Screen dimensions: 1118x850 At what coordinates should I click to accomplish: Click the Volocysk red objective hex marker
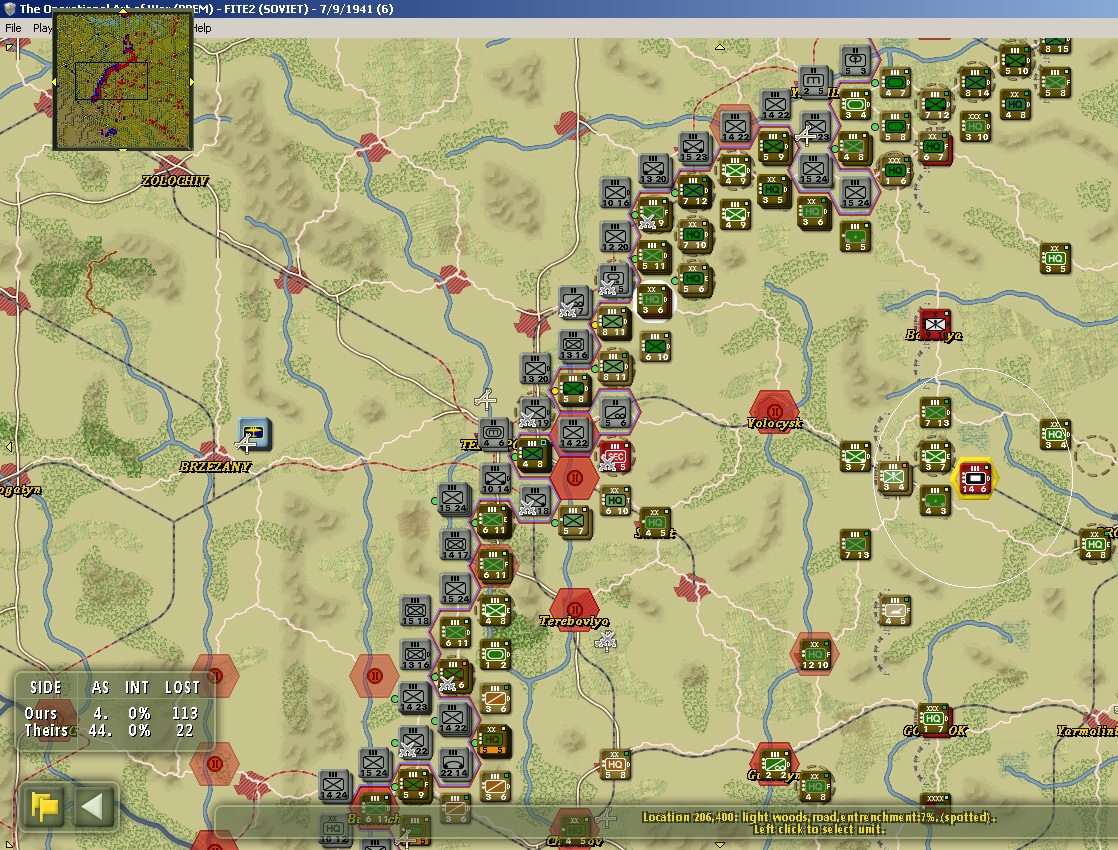(774, 411)
